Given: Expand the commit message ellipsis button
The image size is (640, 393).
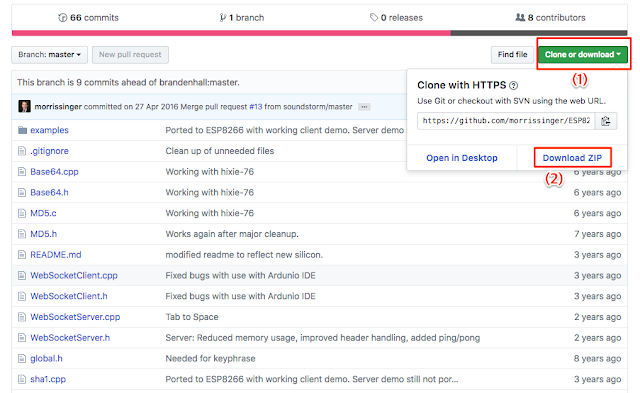Looking at the screenshot, I should coord(364,107).
